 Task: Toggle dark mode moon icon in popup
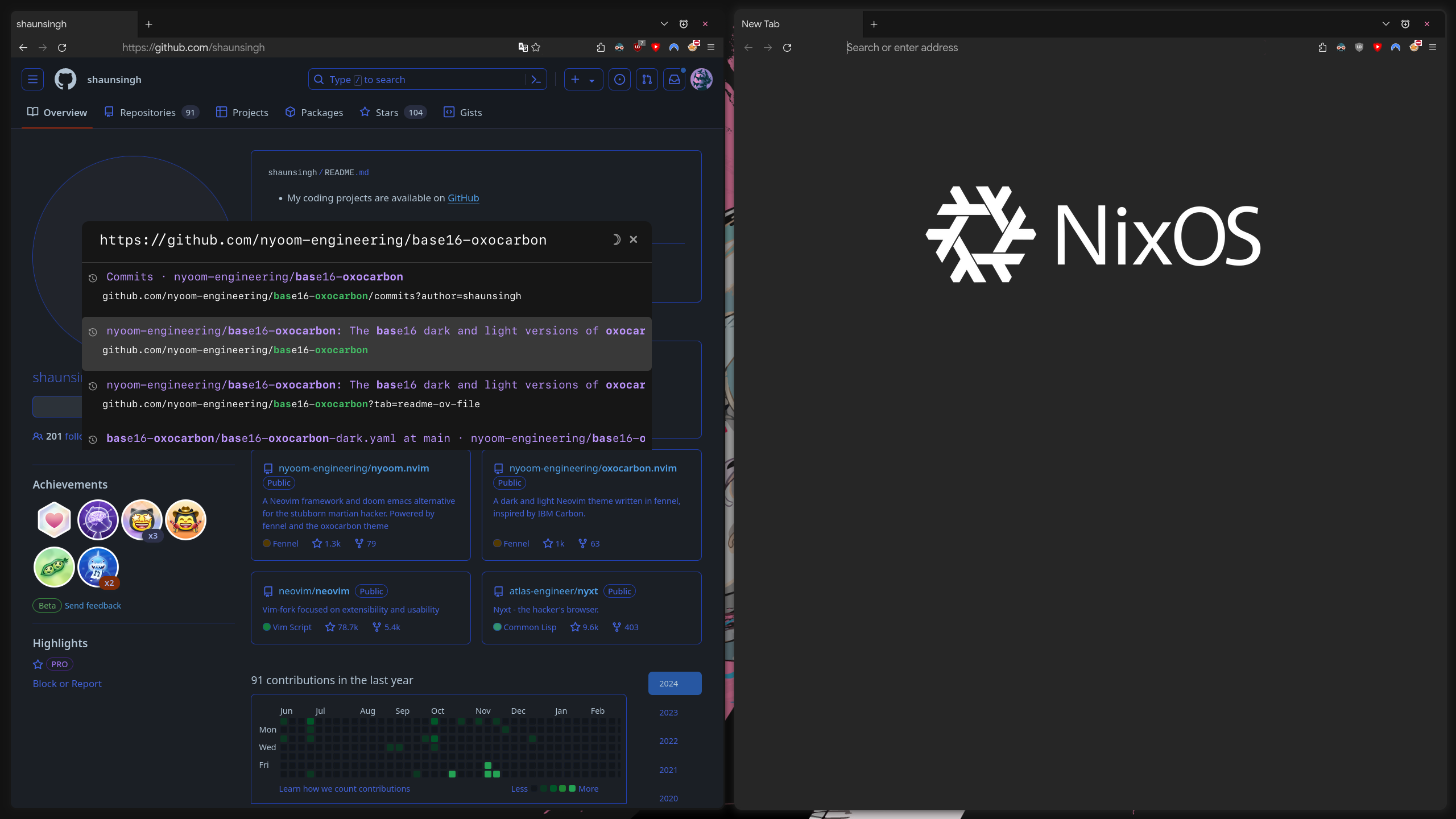615,239
